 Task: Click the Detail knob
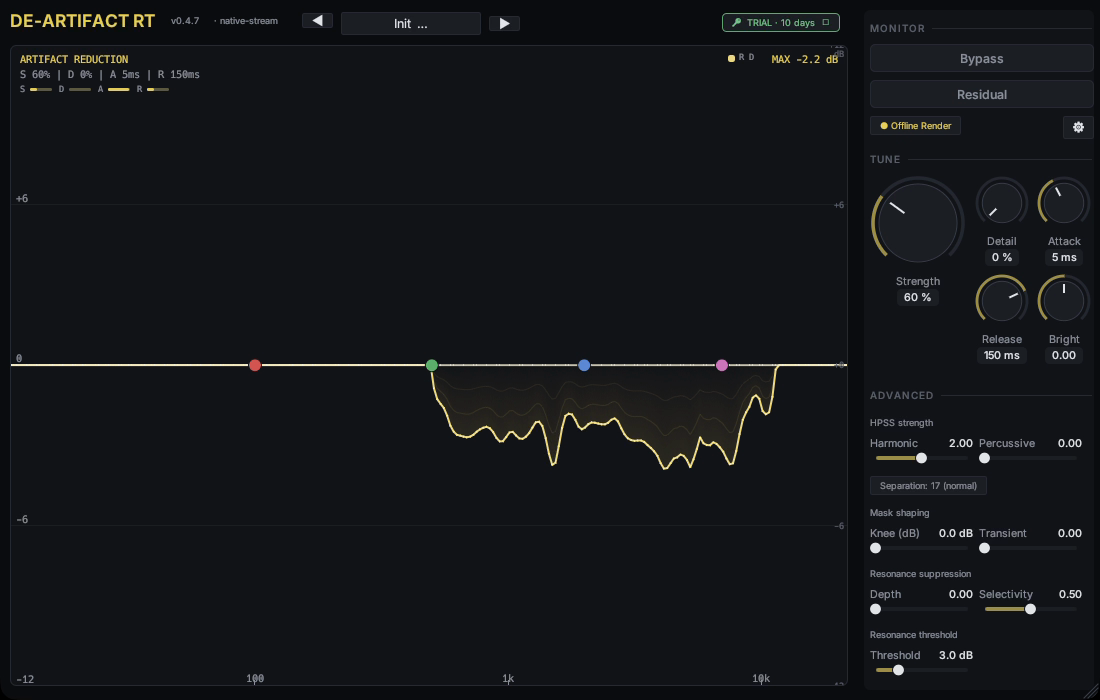[1002, 203]
